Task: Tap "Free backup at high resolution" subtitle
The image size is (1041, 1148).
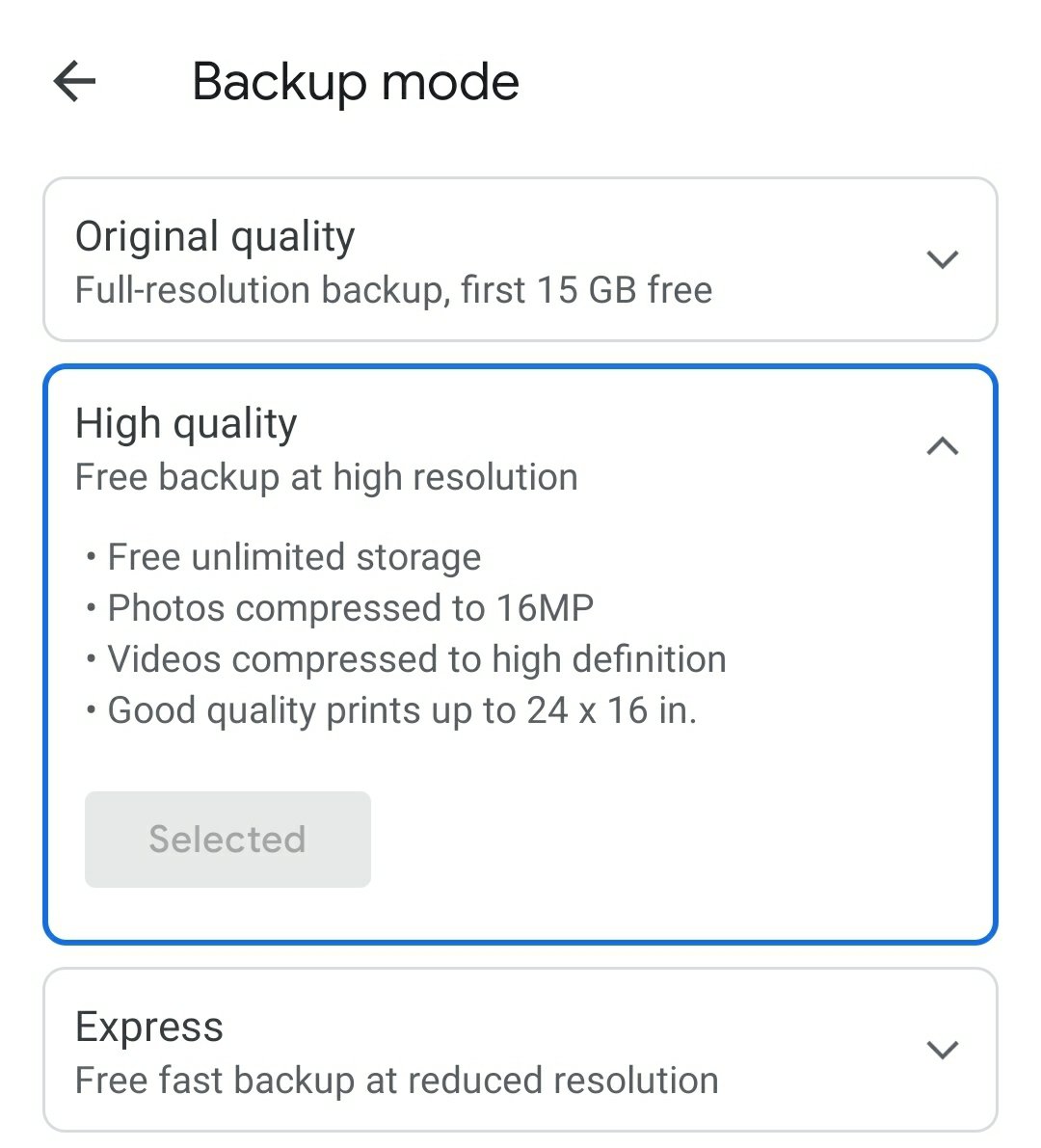Action: (x=326, y=478)
